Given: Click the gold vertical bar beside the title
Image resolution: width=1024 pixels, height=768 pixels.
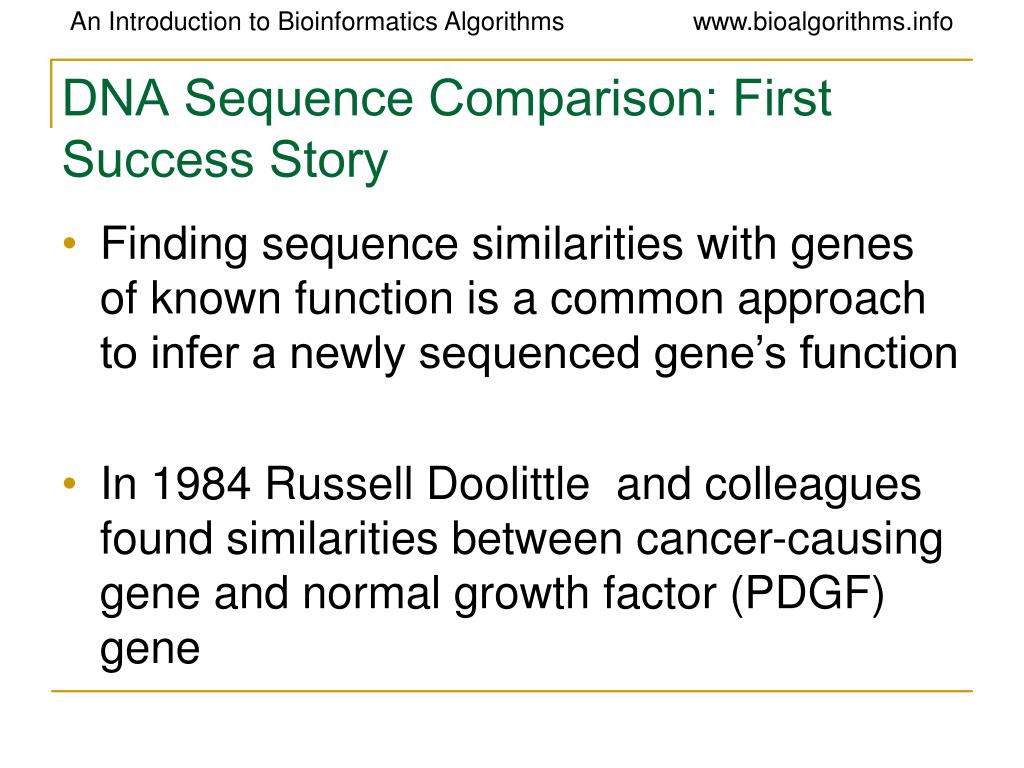Looking at the screenshot, I should (52, 93).
